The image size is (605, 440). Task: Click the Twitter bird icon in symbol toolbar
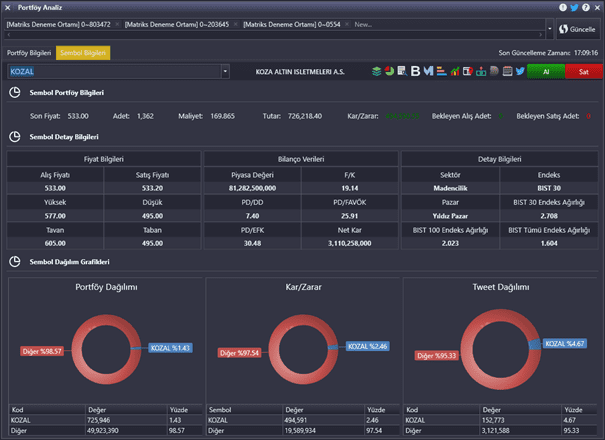[520, 71]
